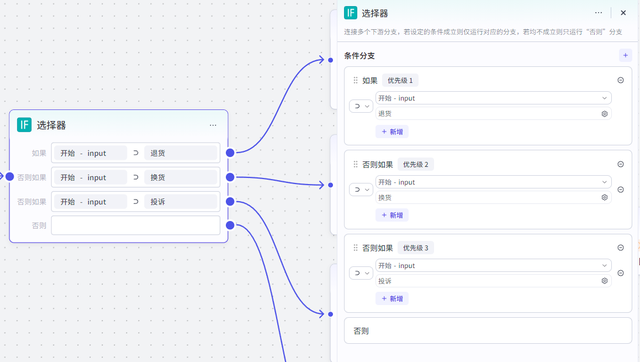Click the 投诉 value input in priority 3 branch
The height and width of the screenshot is (362, 640).
click(493, 281)
